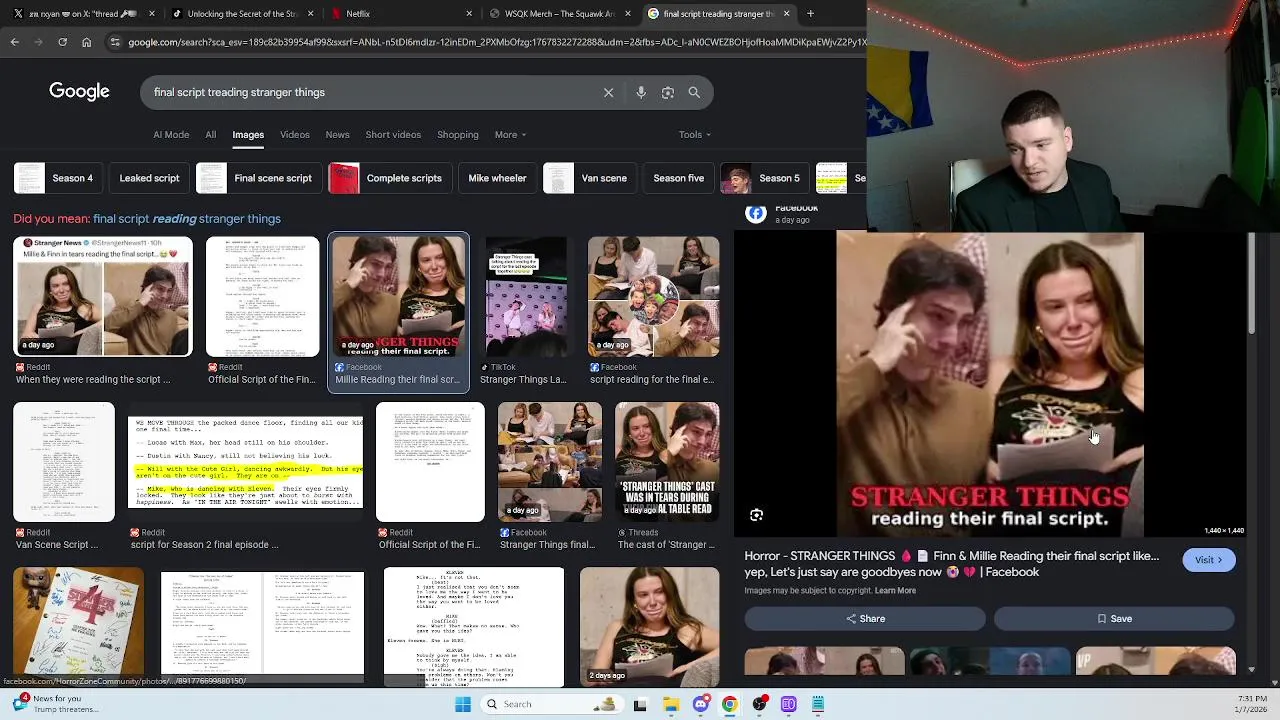Clear the Google search box text
Image resolution: width=1280 pixels, height=720 pixels.
[x=608, y=92]
